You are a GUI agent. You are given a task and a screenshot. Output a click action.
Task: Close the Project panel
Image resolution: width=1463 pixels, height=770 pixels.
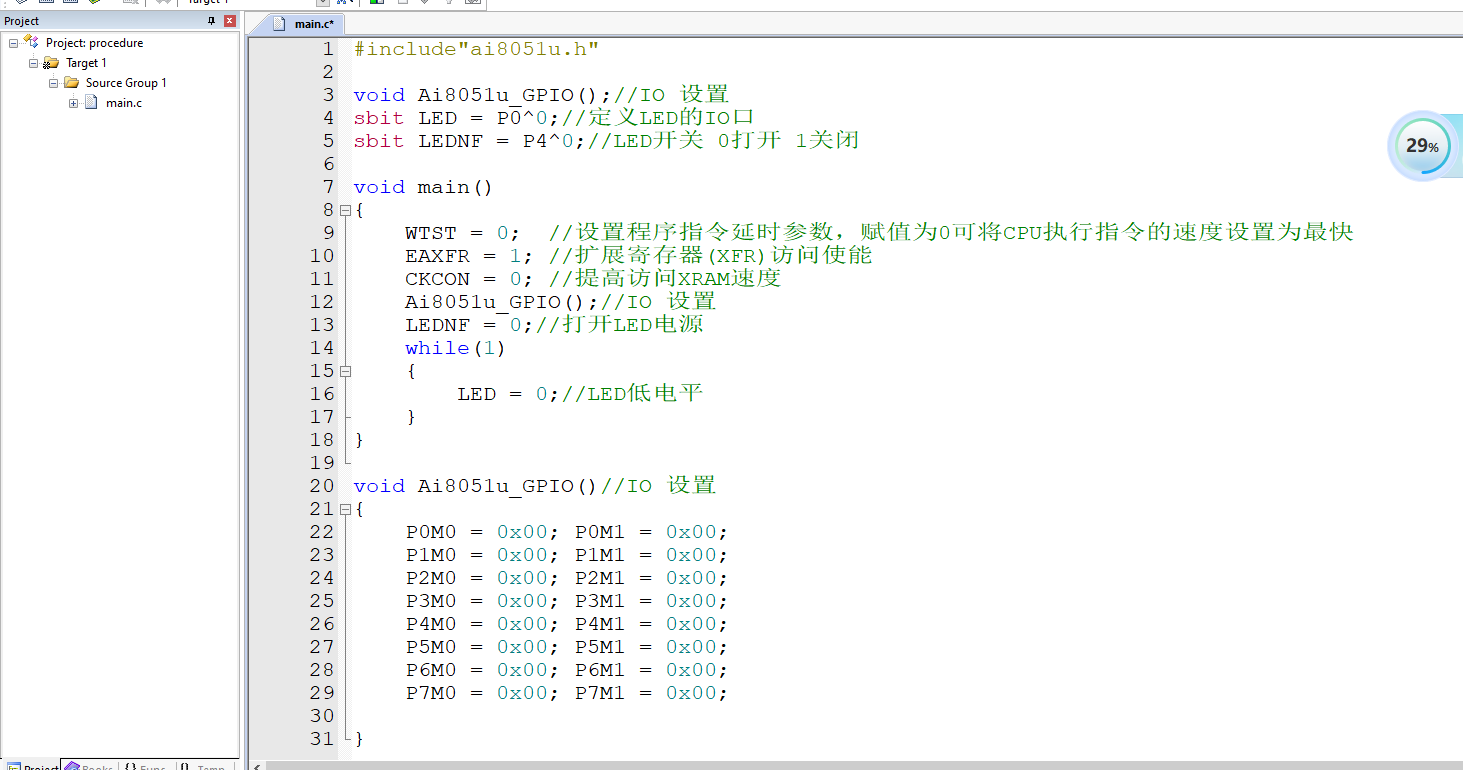click(230, 21)
